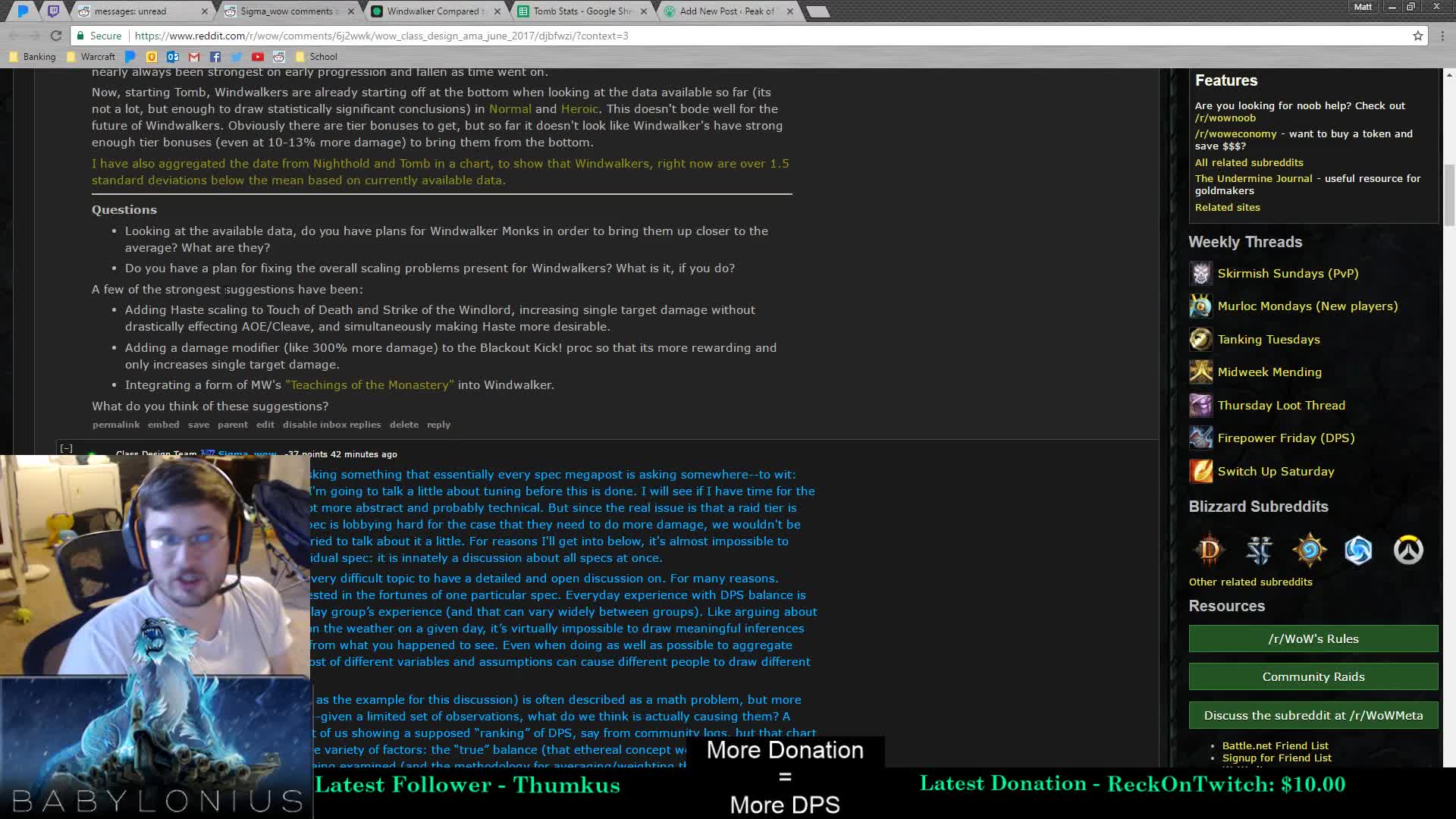
Task: Go back to the previous page
Action: (14, 36)
